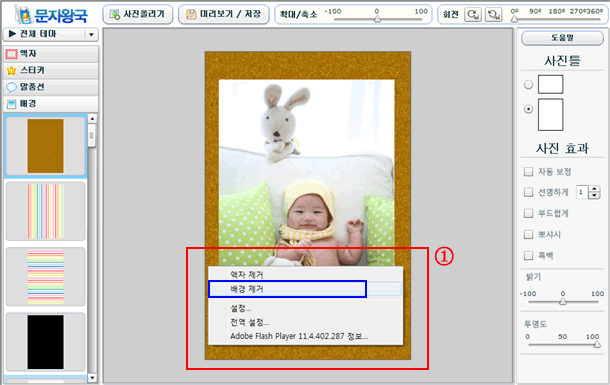
Task: Click the 밝기 brightness slider handle
Action: 563,301
